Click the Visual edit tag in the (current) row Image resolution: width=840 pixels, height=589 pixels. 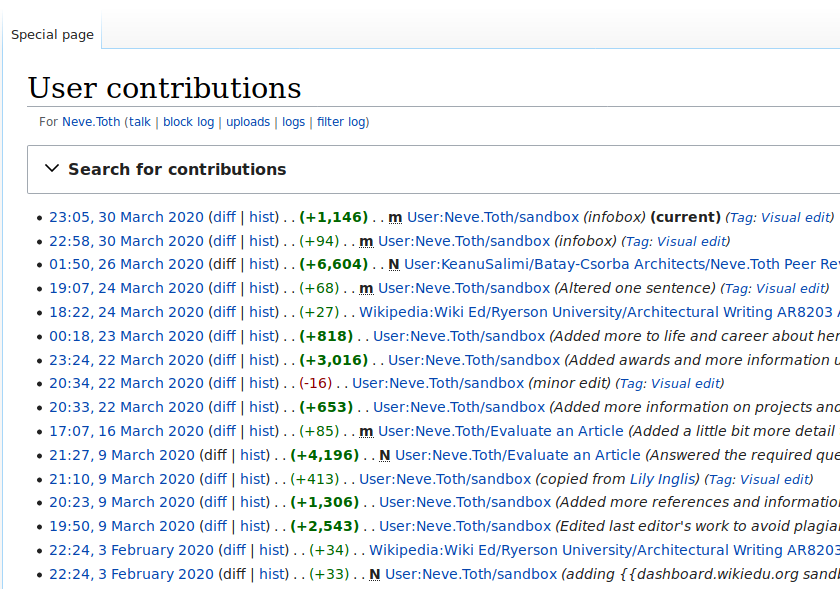796,218
